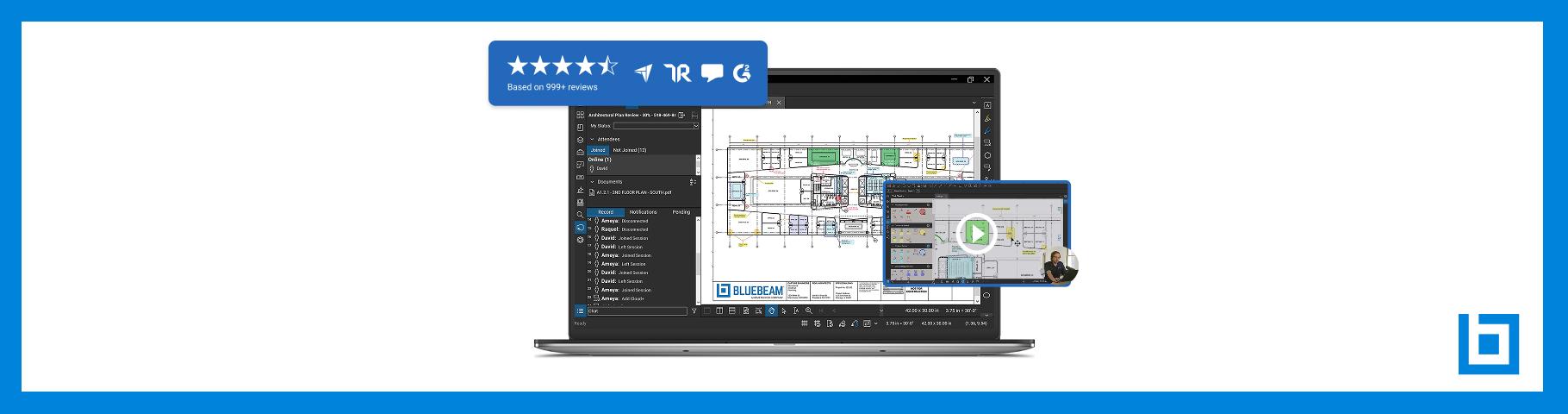Select the arrow Select tool
1568x414 pixels.
783,310
